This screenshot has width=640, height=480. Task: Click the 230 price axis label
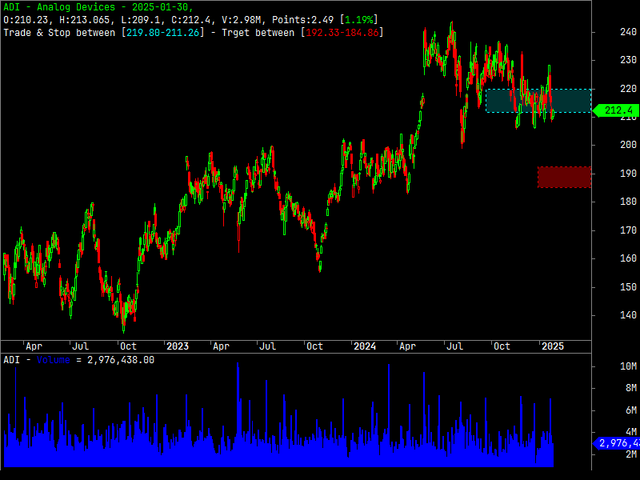(x=628, y=60)
